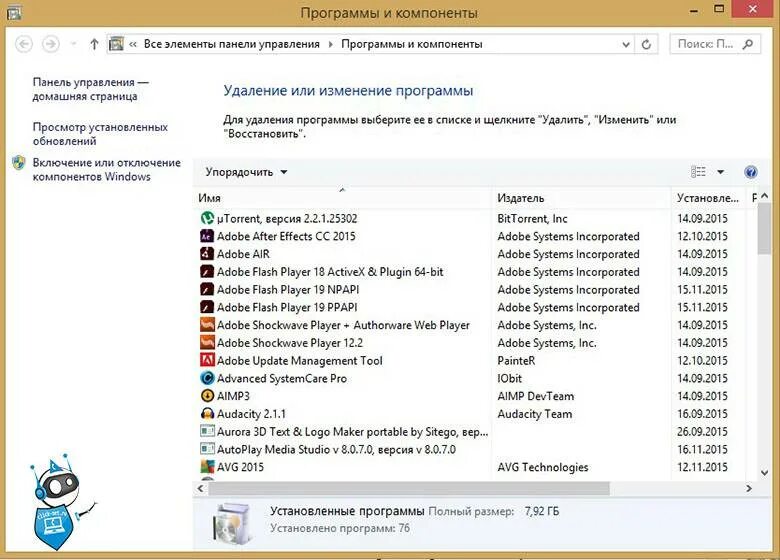Screen dimensions: 780x560
Task: Click the horizontal scroll right arrow
Action: (749, 488)
